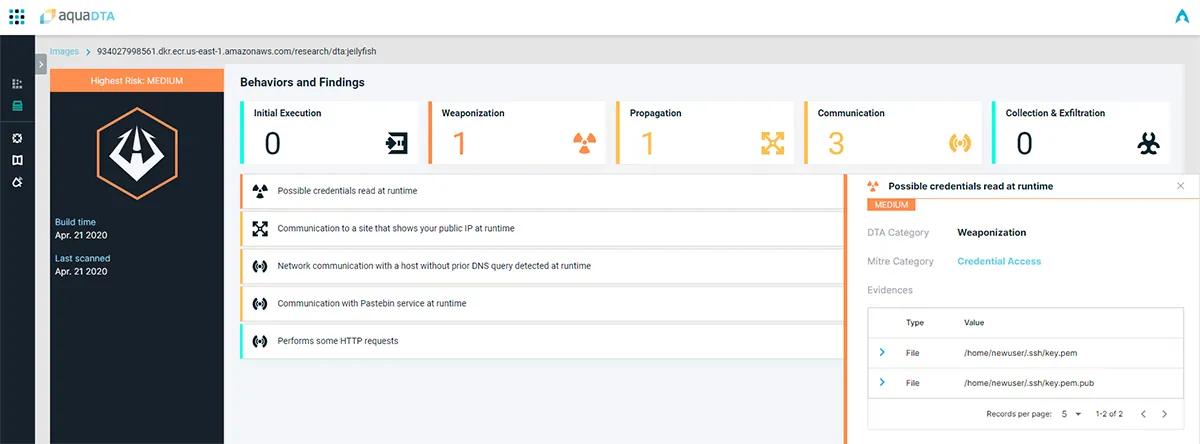The height and width of the screenshot is (444, 1200).
Task: Open the app launcher grid icon
Action: pyautogui.click(x=17, y=17)
